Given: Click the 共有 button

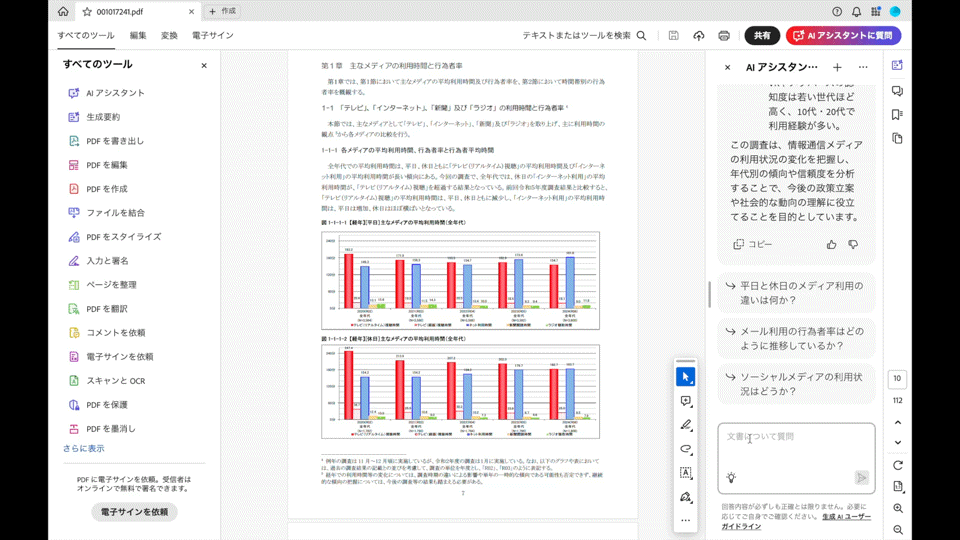Looking at the screenshot, I should pos(762,36).
